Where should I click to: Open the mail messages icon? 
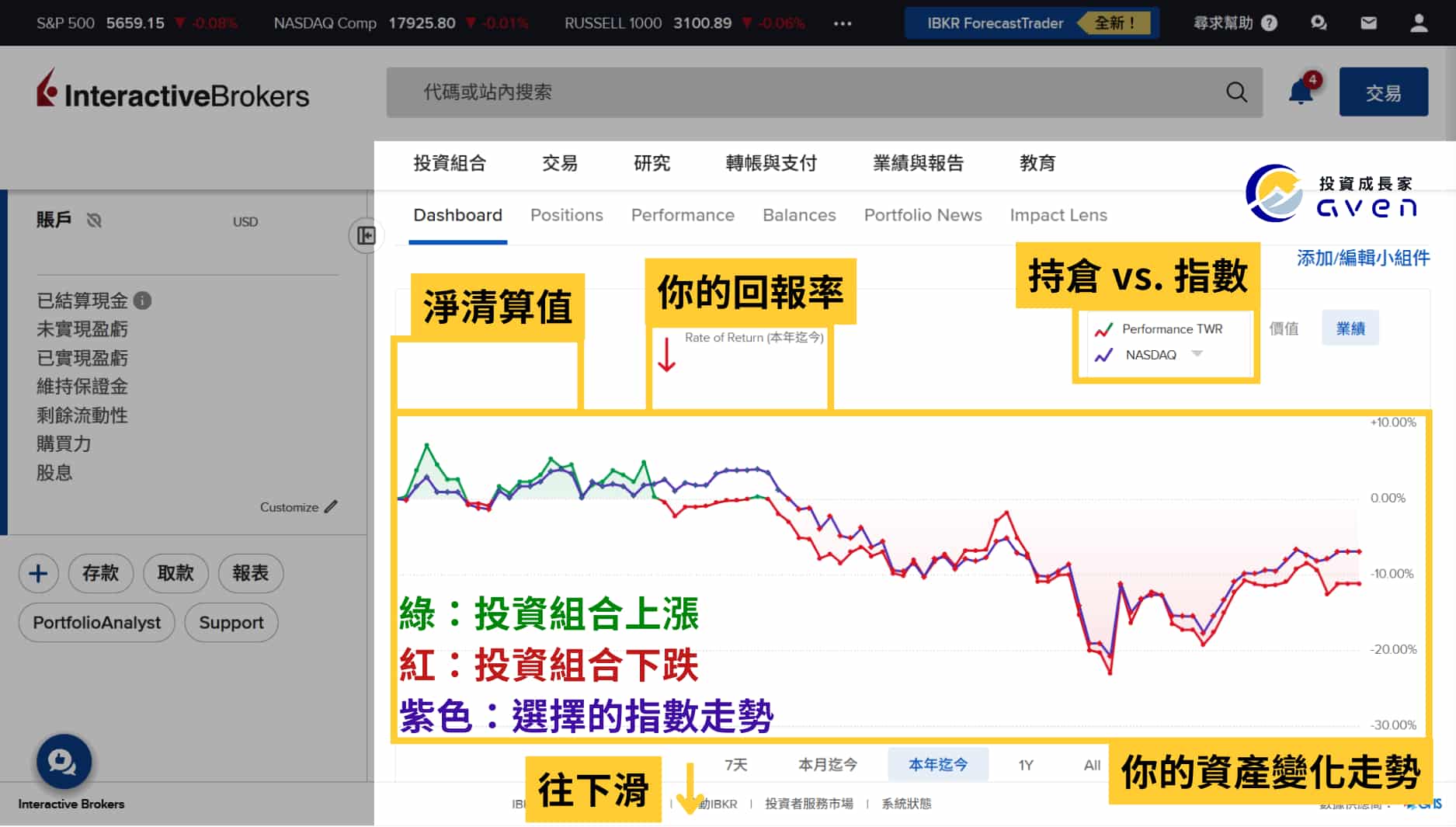[1369, 23]
